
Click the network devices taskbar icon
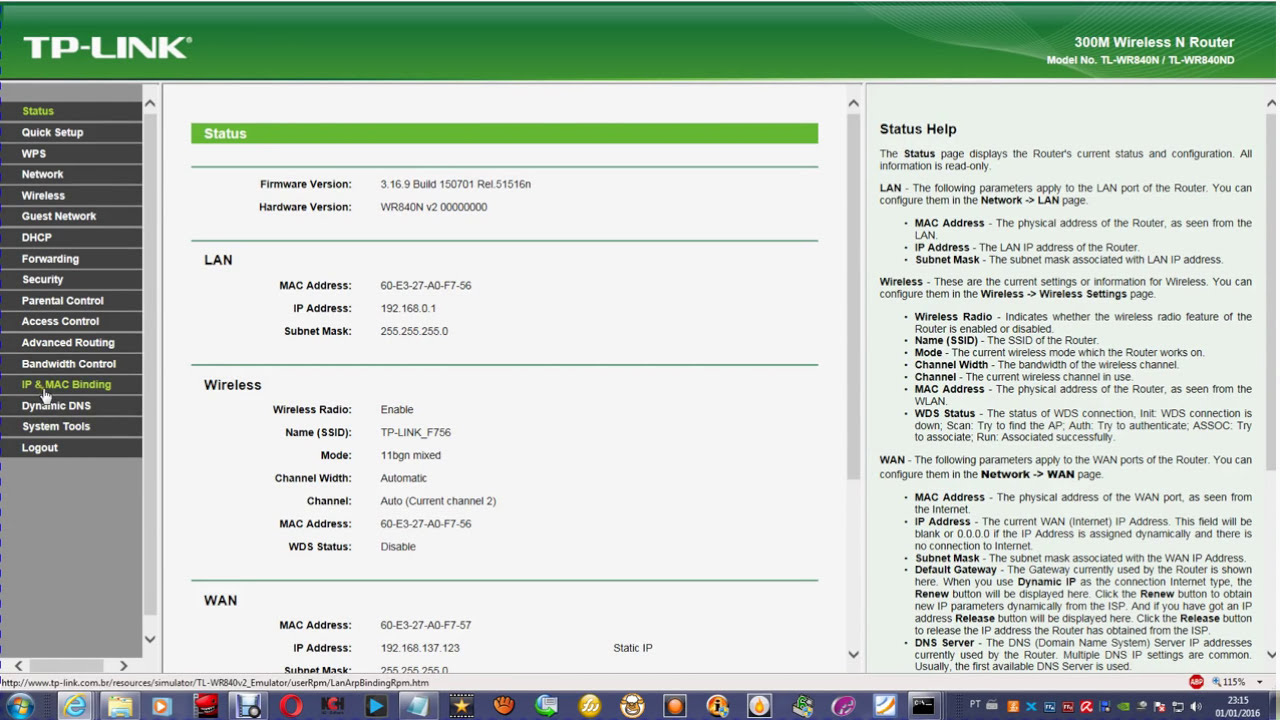click(x=802, y=707)
